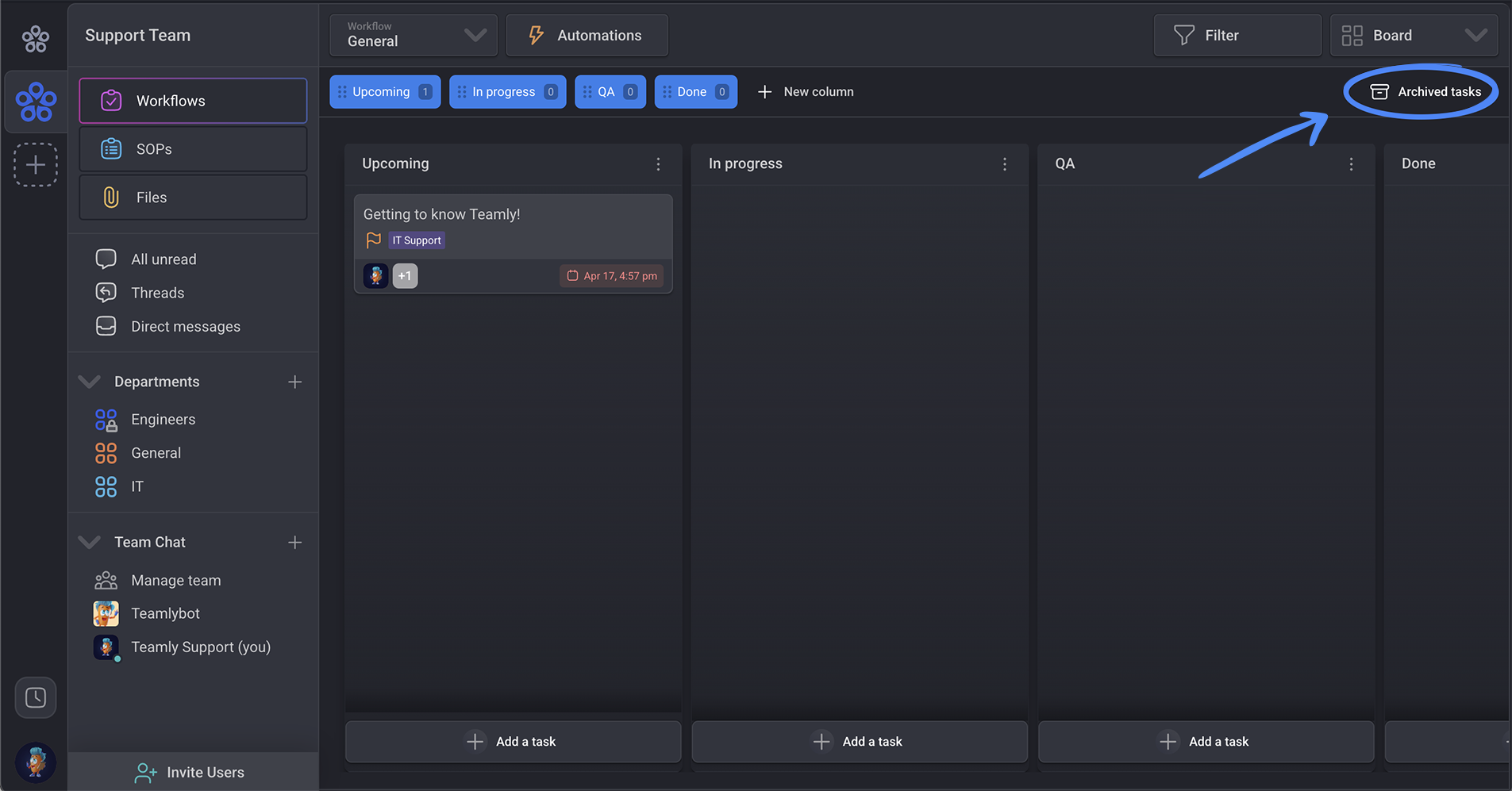The height and width of the screenshot is (791, 1512).
Task: Add a new department with plus
Action: tap(294, 382)
